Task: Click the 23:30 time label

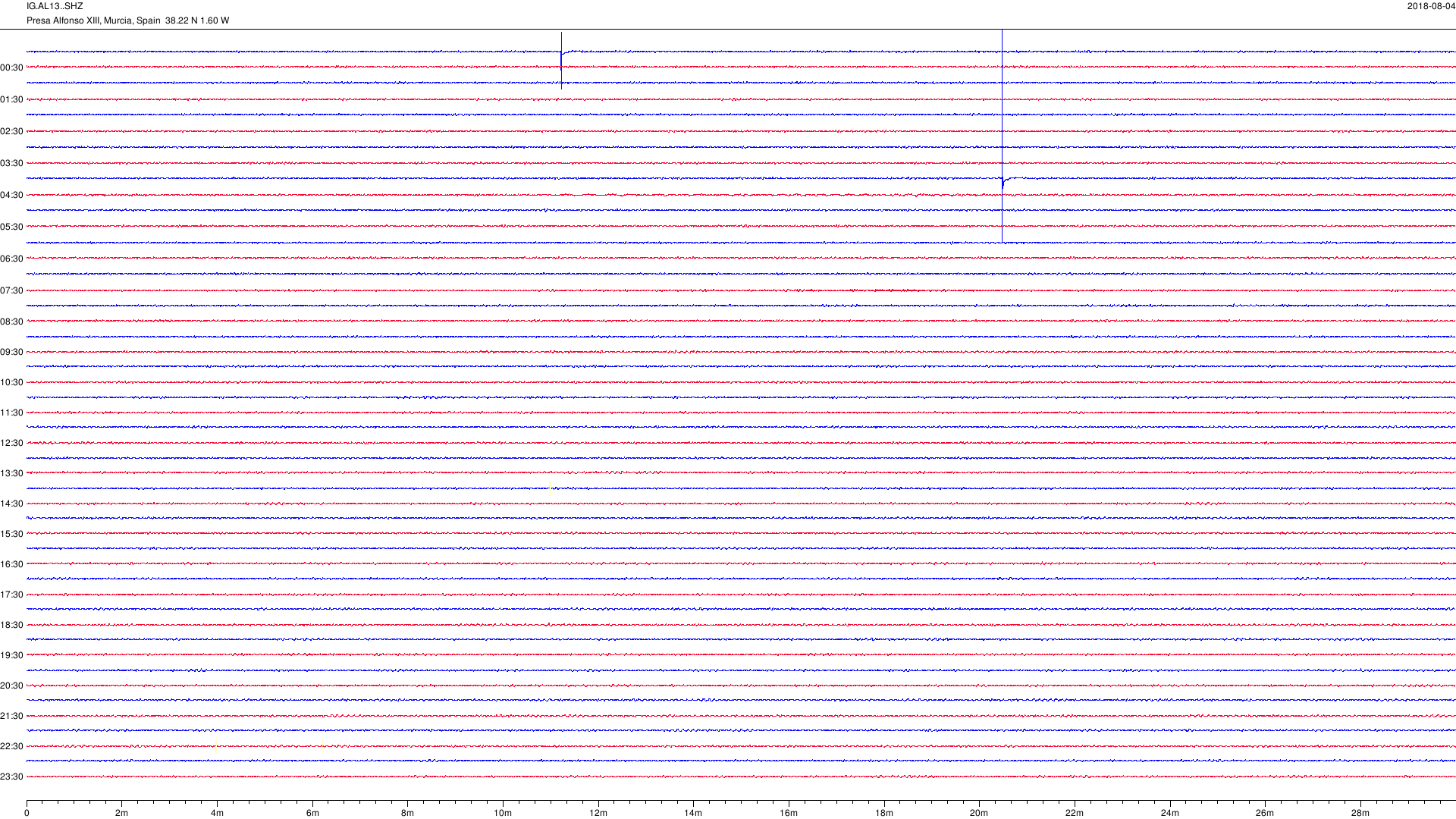Action: click(11, 777)
